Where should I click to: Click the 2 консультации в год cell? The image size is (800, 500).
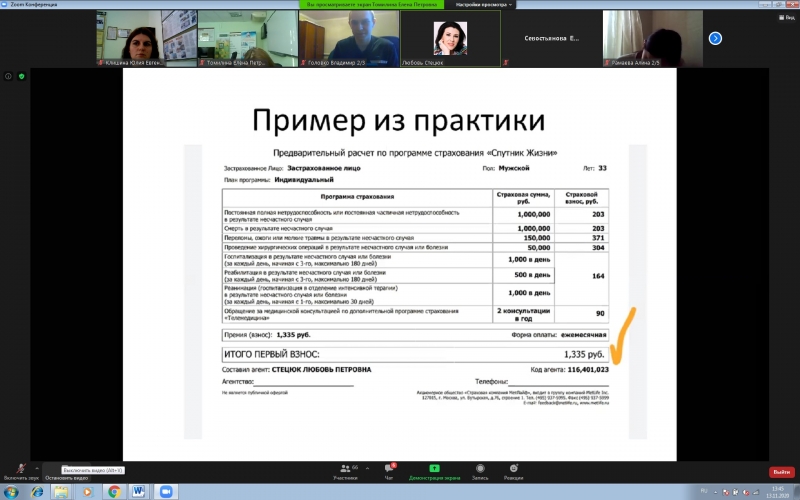point(523,314)
